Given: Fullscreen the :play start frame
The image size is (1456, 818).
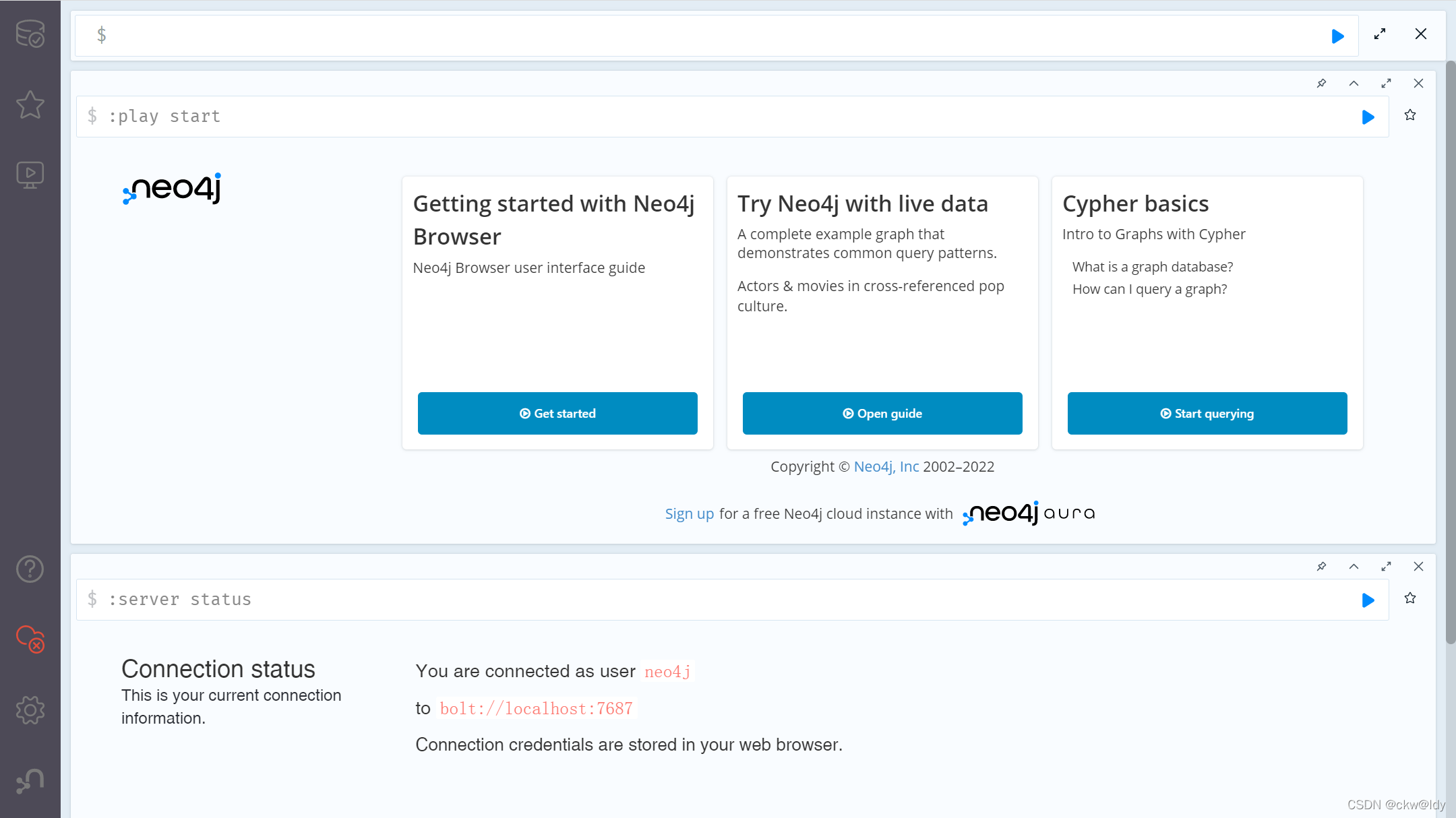Looking at the screenshot, I should tap(1386, 84).
